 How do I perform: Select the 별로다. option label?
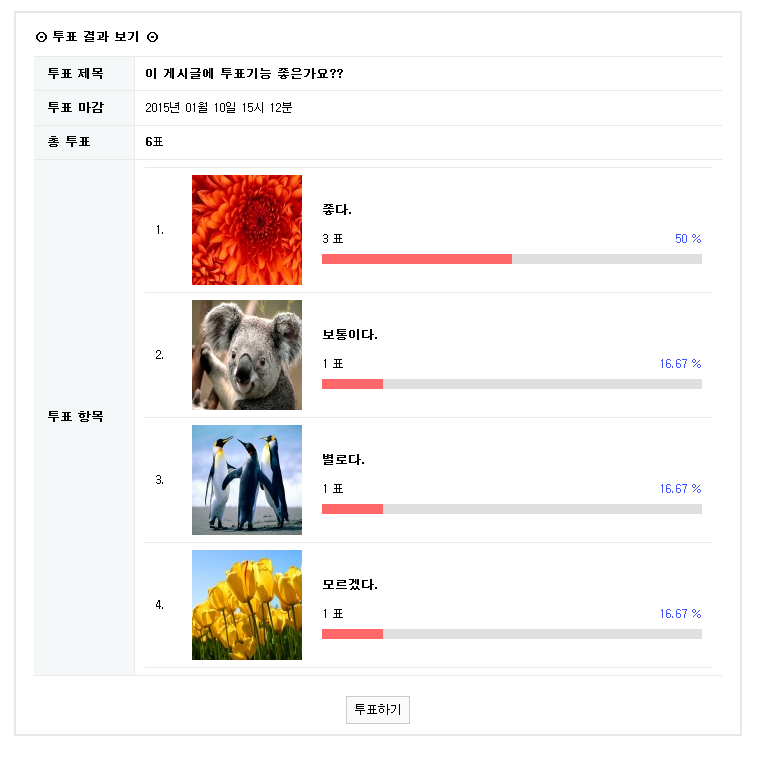[343, 460]
